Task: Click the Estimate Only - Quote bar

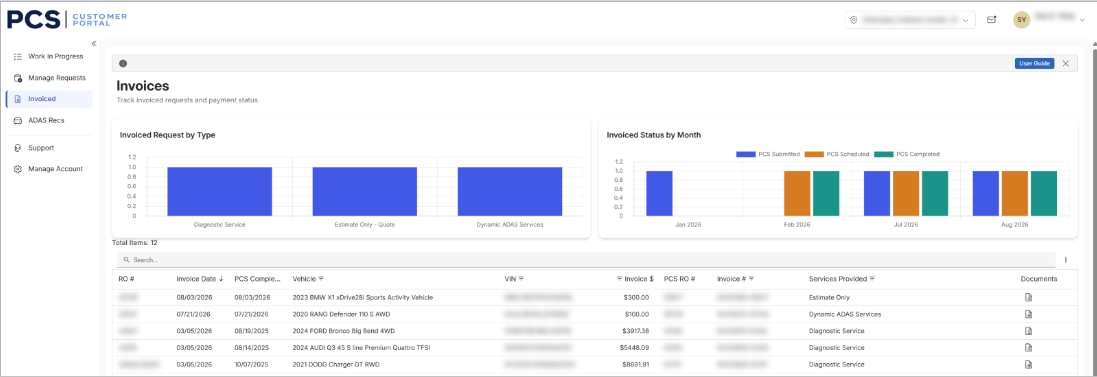Action: [x=365, y=192]
